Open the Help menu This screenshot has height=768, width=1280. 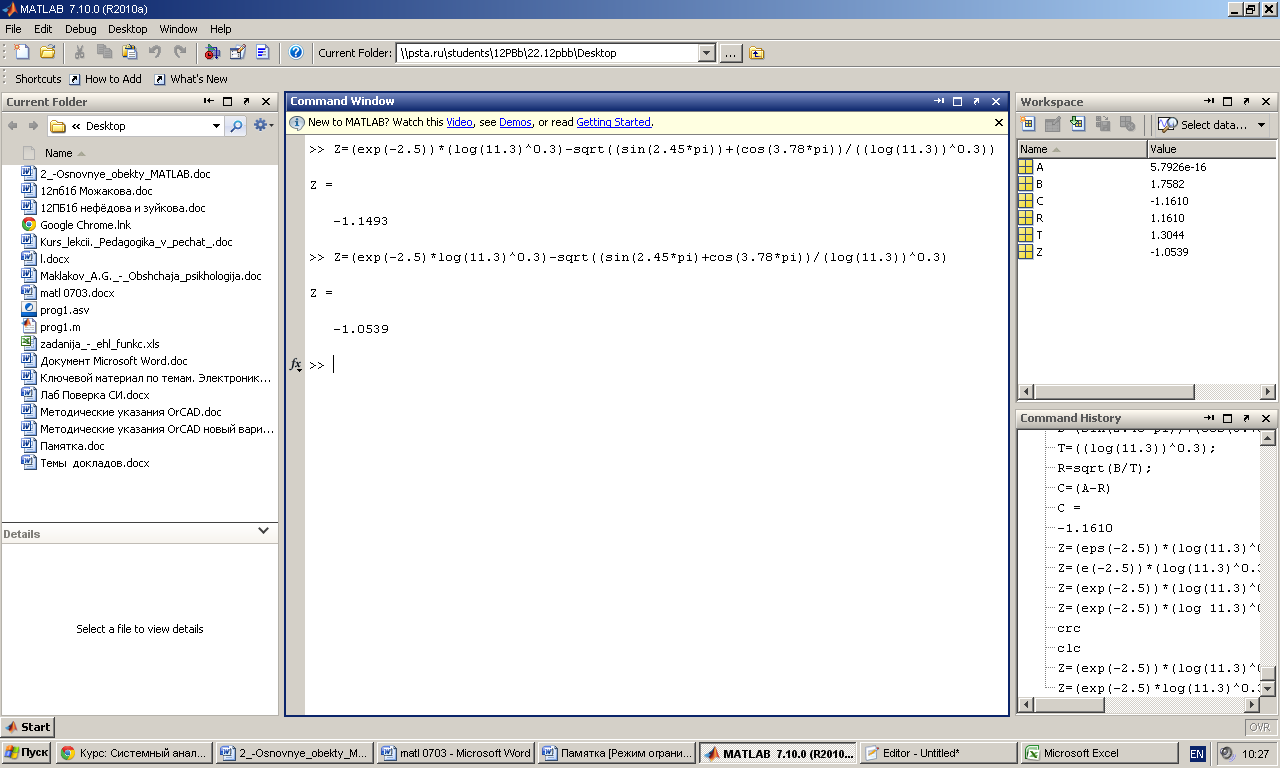coord(221,29)
